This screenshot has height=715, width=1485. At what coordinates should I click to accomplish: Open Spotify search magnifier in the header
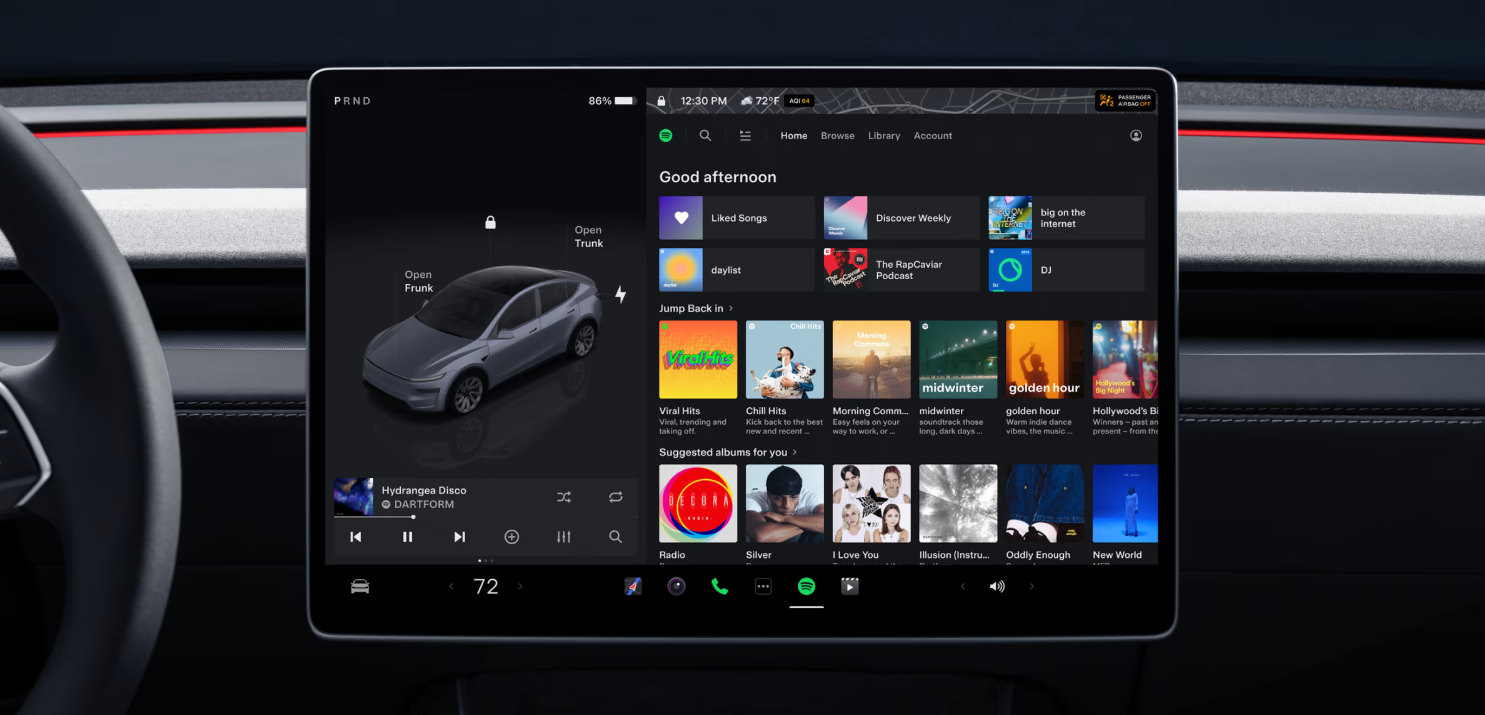[705, 135]
